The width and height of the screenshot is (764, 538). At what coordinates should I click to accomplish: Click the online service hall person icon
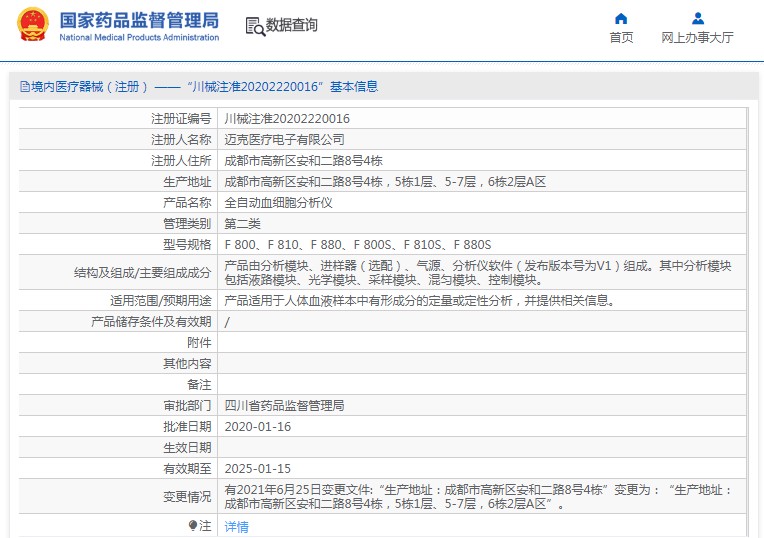698,19
